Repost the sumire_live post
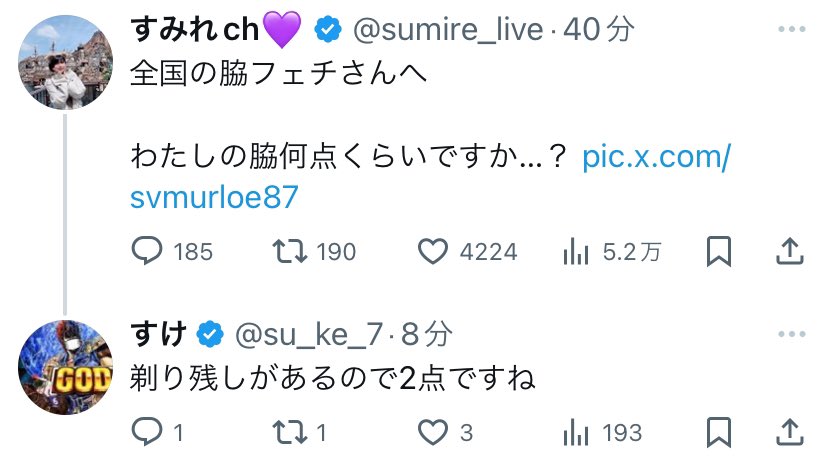Image resolution: width=828 pixels, height=471 pixels. (x=291, y=252)
